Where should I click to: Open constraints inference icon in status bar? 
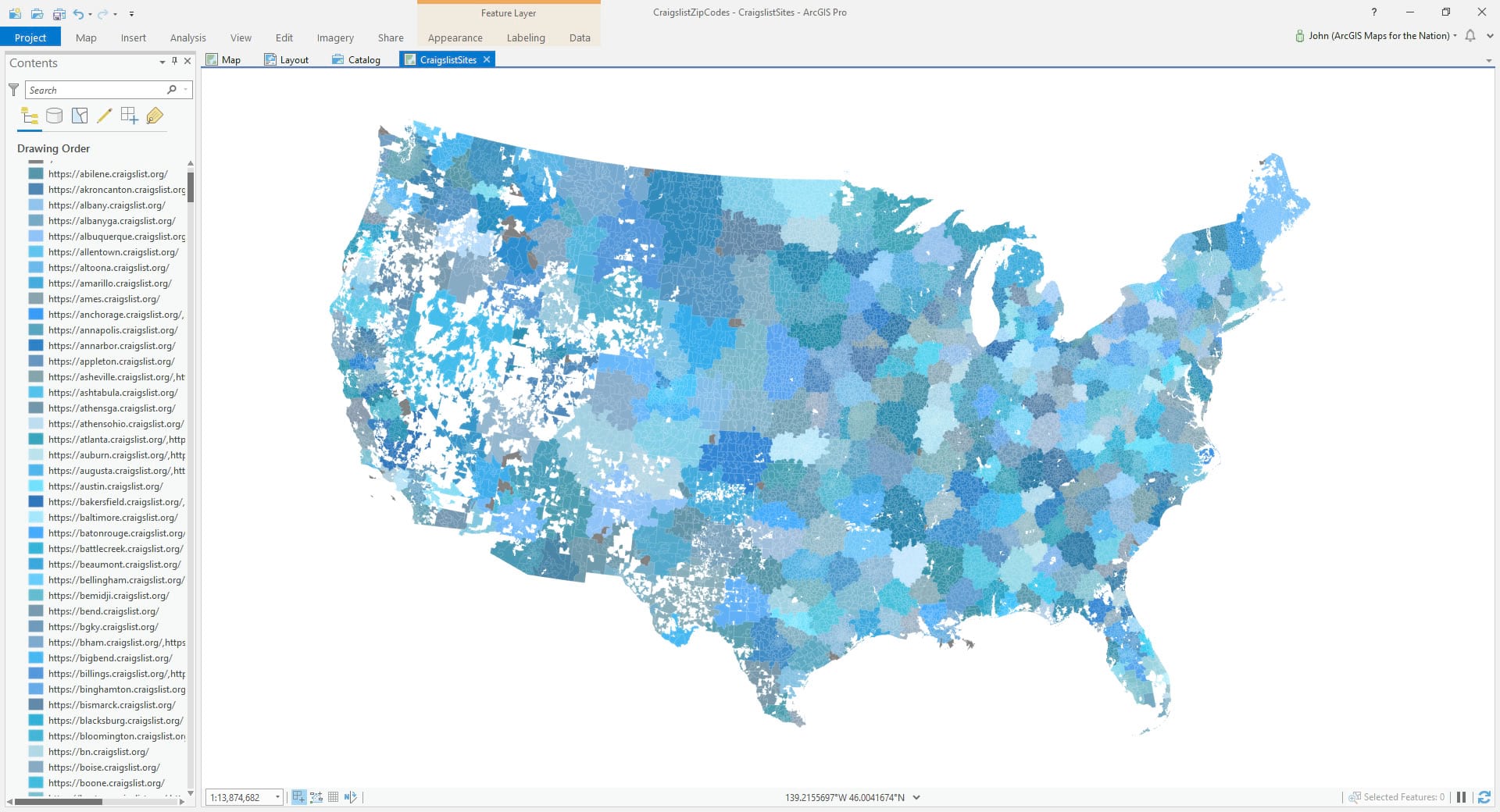pos(316,797)
